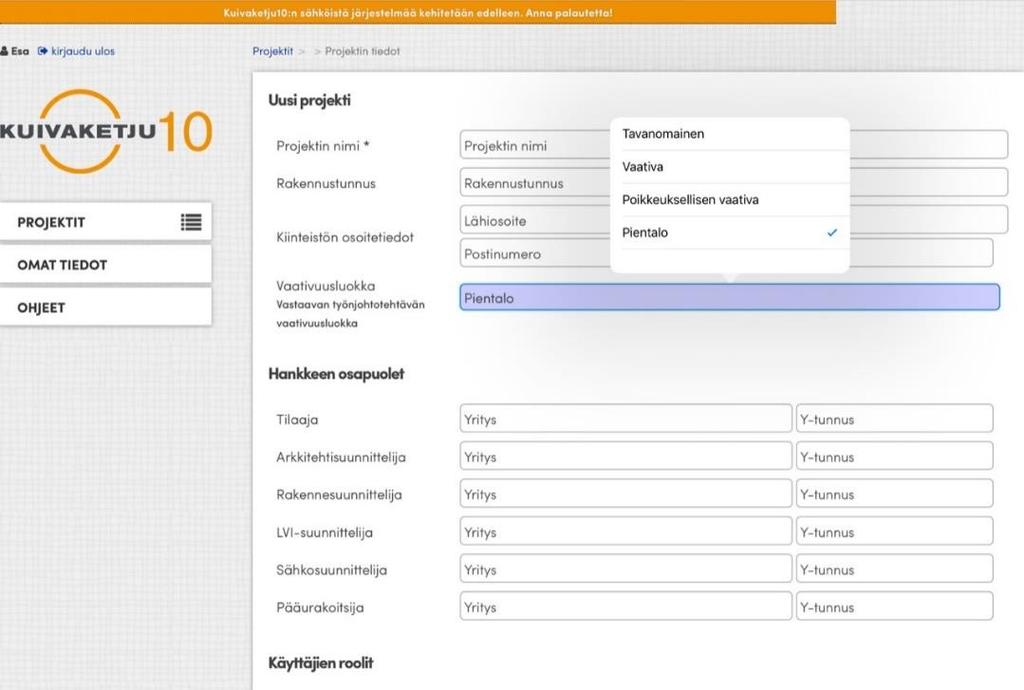Select the LVI-suunnittelija Yritys field
1024x690 pixels.
pos(626,531)
